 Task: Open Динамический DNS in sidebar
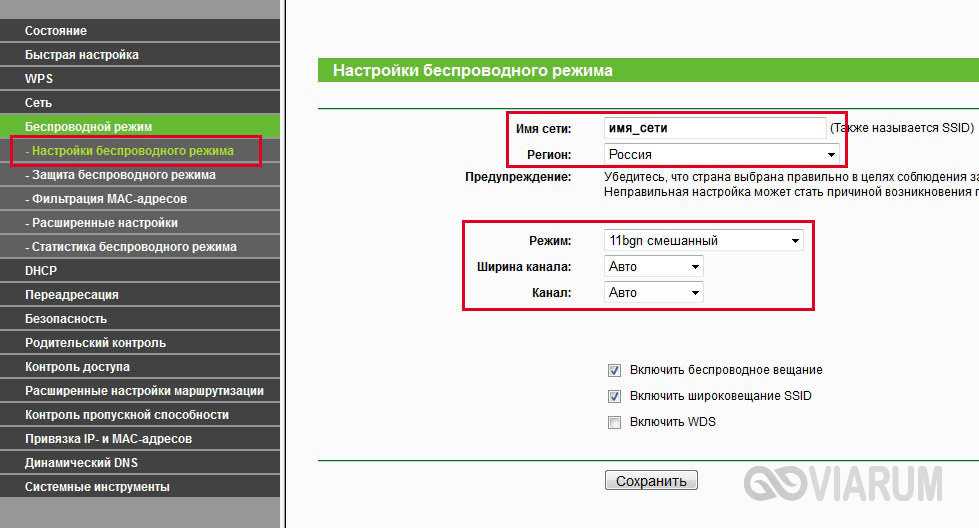[x=81, y=463]
